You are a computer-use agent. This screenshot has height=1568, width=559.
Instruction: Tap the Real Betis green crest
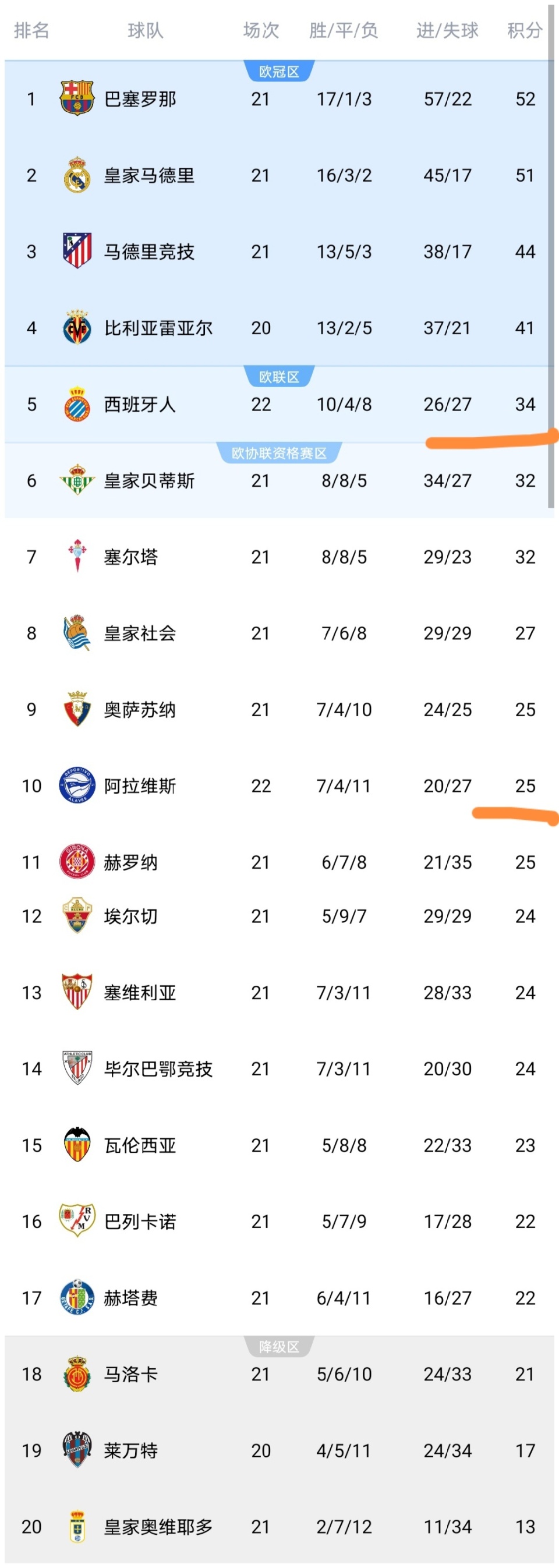click(x=77, y=480)
